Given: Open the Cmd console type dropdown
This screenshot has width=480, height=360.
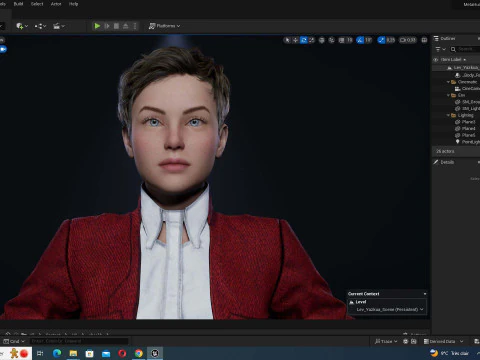Looking at the screenshot, I should click(14, 341).
